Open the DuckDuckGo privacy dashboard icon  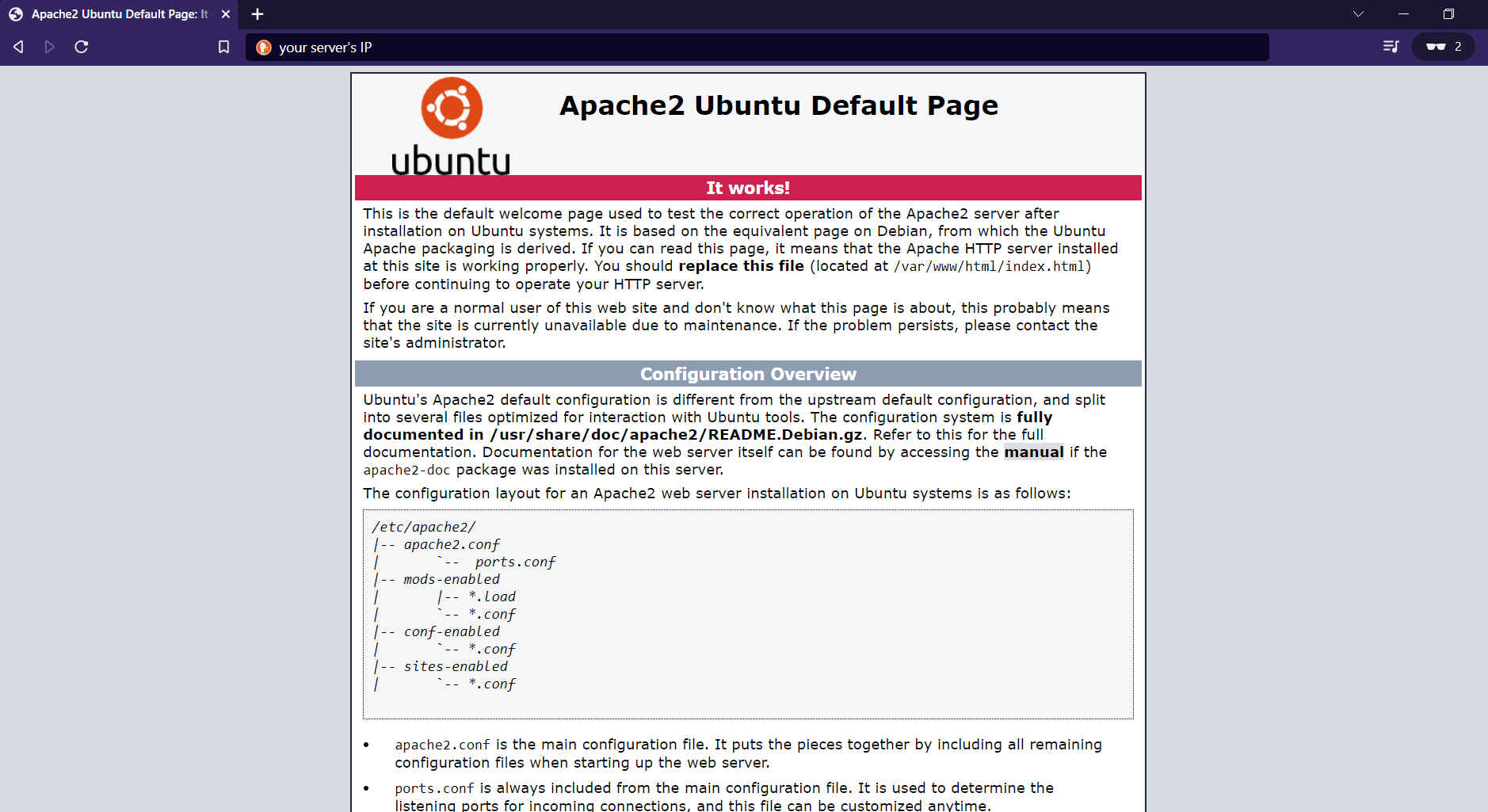(x=264, y=48)
